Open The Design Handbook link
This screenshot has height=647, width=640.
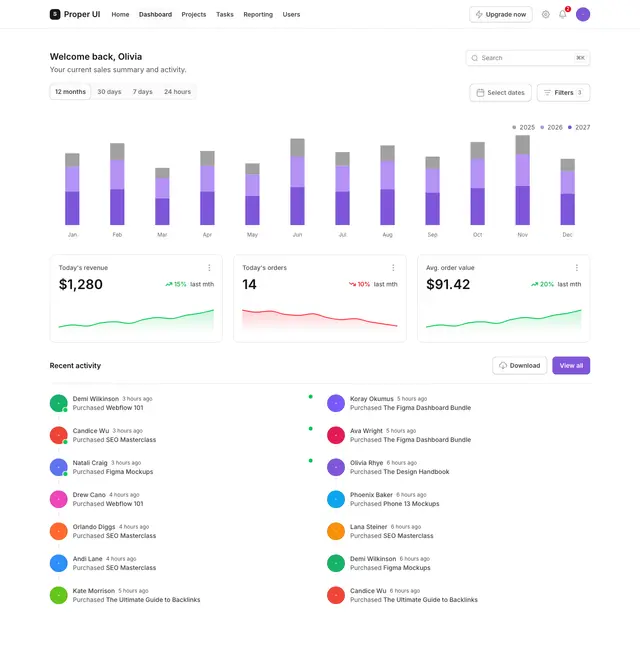click(x=416, y=472)
